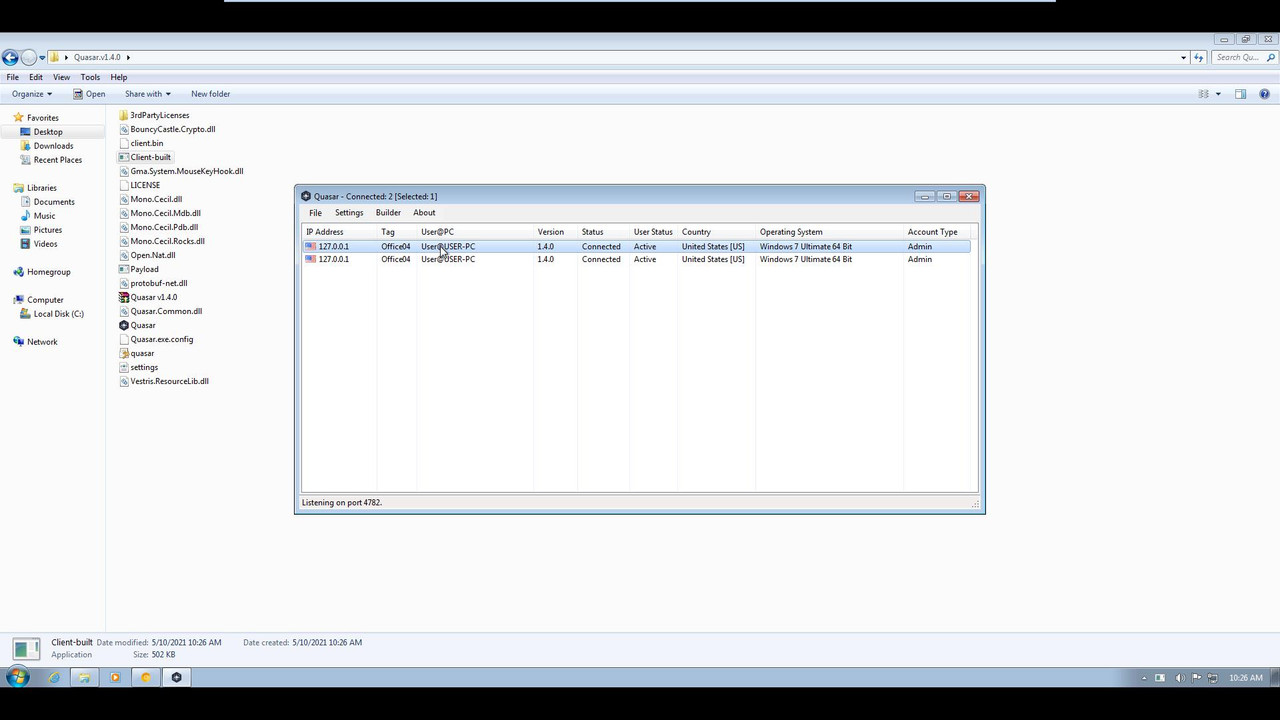Click the Windows Start button
The width and height of the screenshot is (1280, 720).
tap(17, 677)
